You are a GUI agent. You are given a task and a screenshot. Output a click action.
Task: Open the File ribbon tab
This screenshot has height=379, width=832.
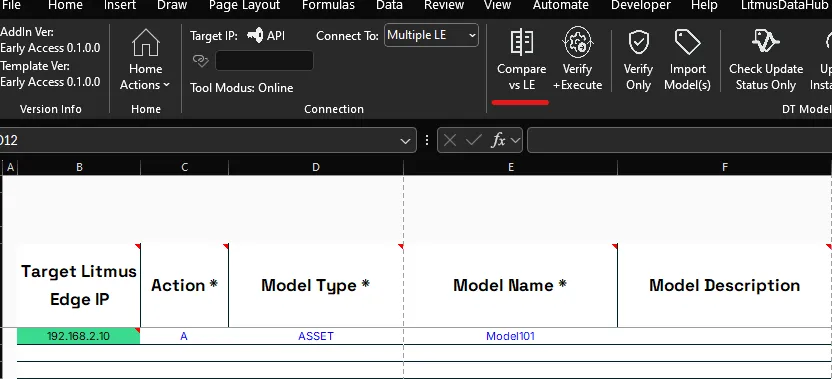(x=10, y=5)
